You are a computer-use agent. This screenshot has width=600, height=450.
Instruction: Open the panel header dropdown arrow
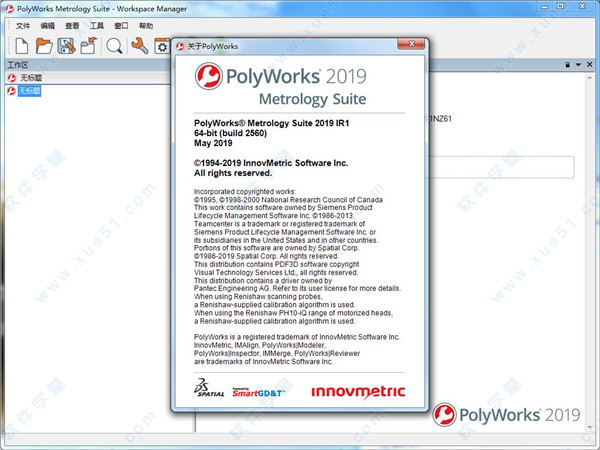point(578,65)
